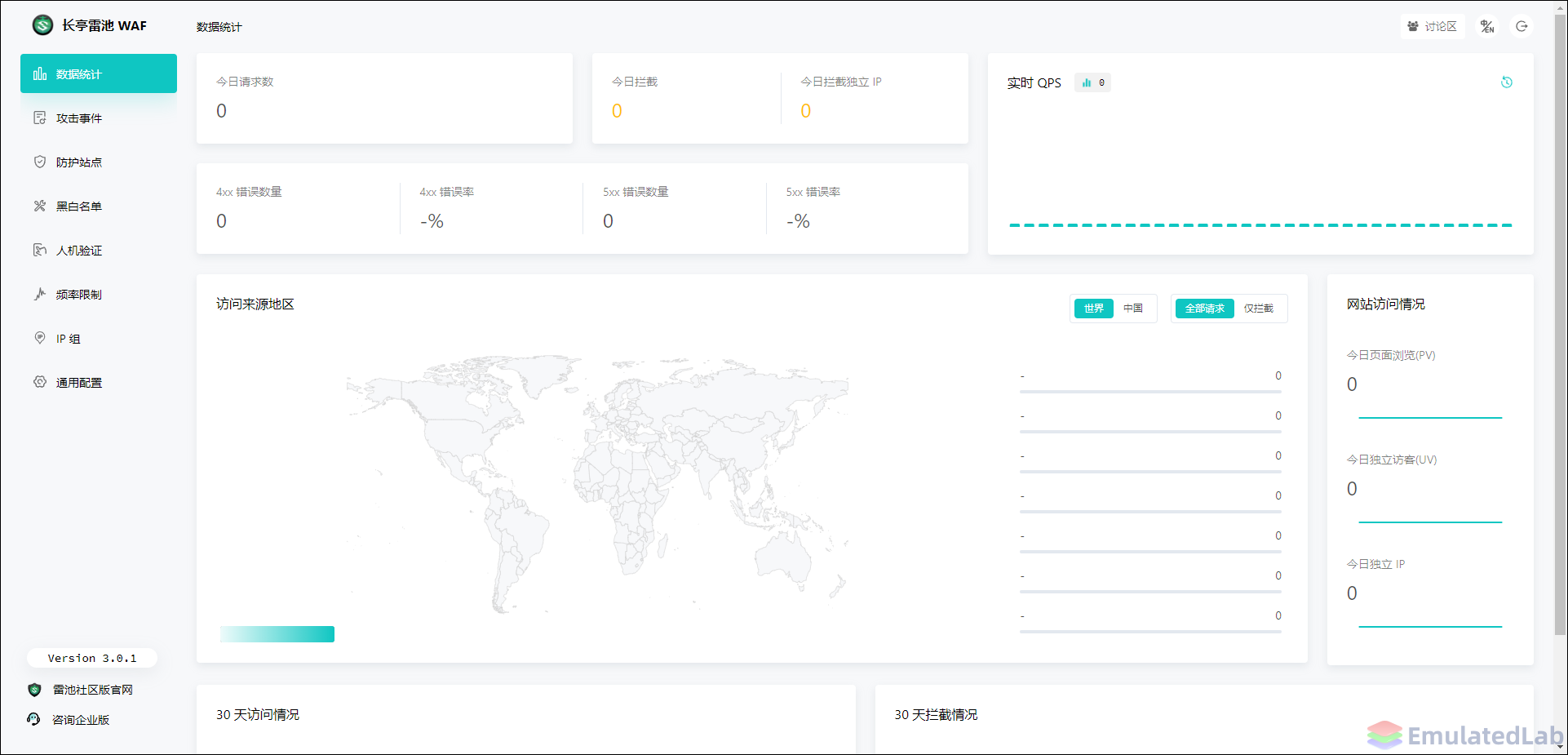Click the 今日拦截独立 IP value
The width and height of the screenshot is (1568, 755).
point(806,111)
